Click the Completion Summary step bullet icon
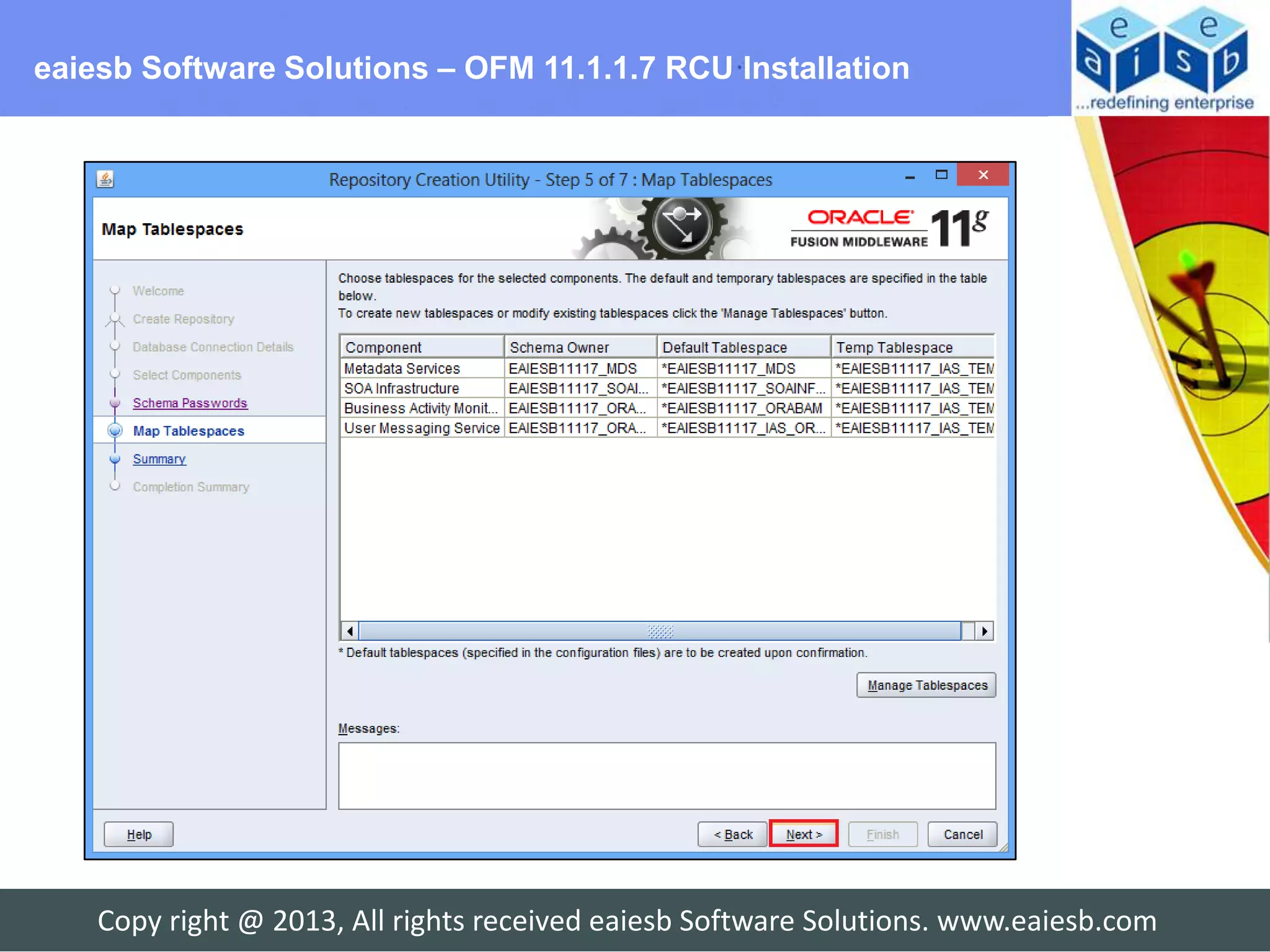The width and height of the screenshot is (1270, 952). [115, 486]
